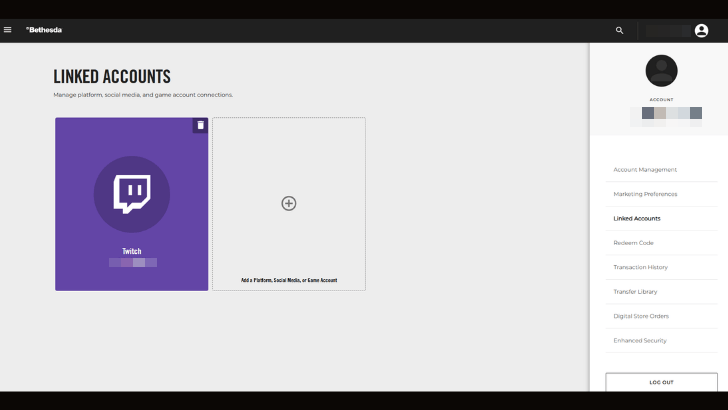View Transaction History

coord(641,267)
